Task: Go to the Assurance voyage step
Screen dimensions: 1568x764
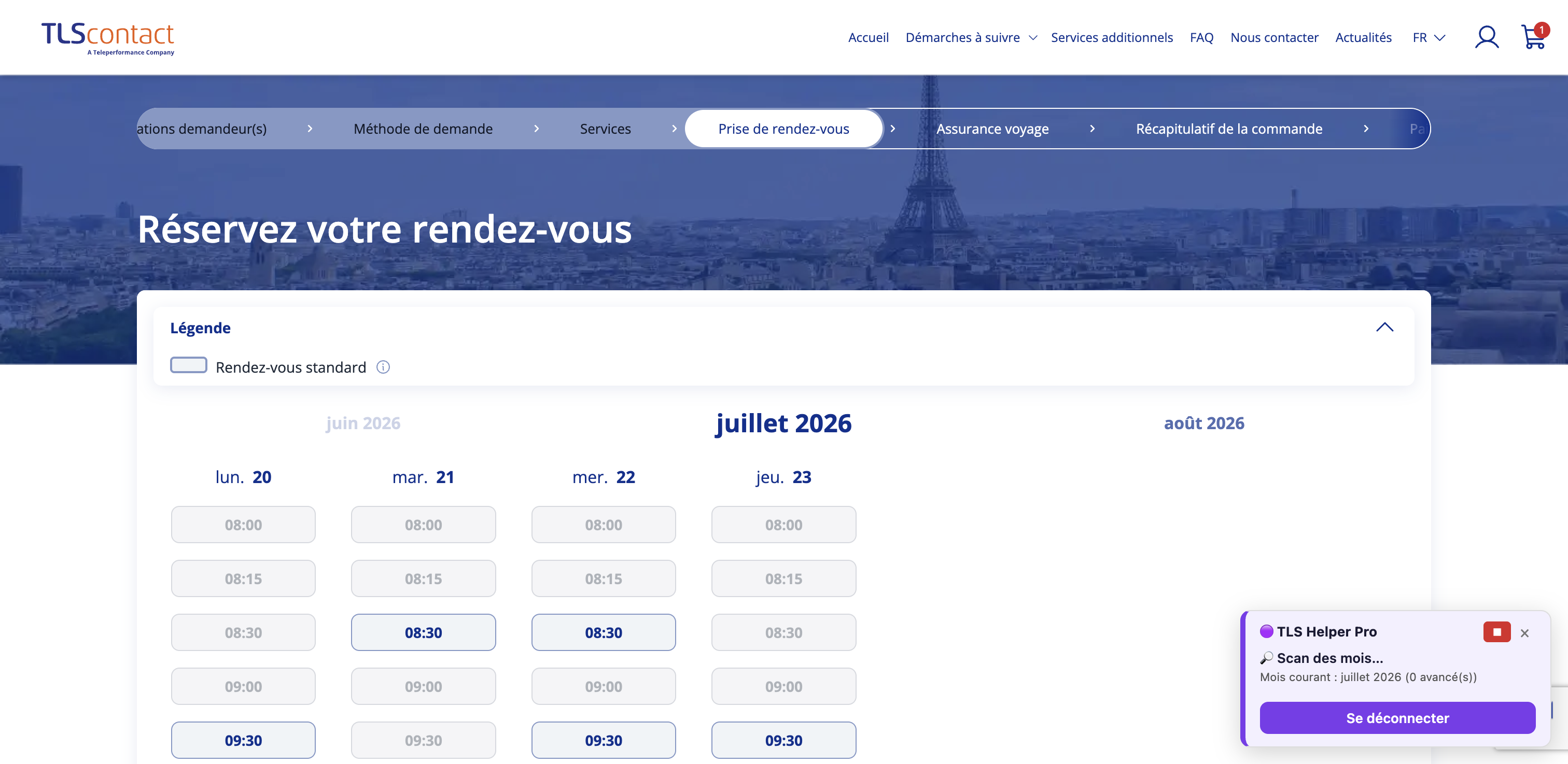Action: click(x=992, y=129)
